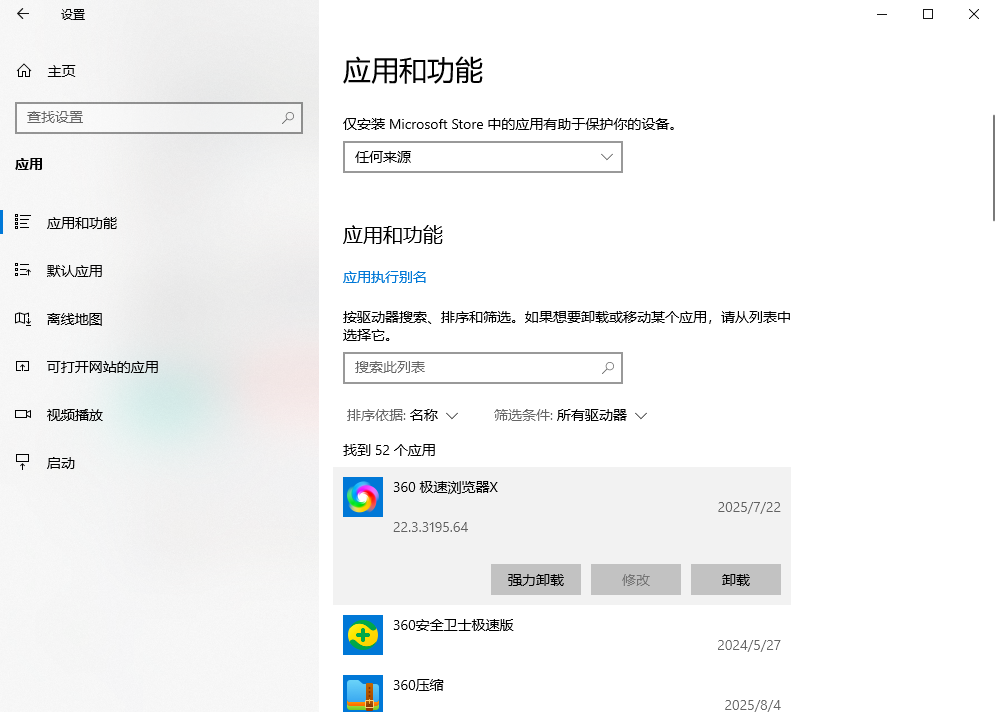Viewport: 996px width, 712px height.
Task: Click inside the 搜索此列表 search box
Action: pyautogui.click(x=483, y=368)
